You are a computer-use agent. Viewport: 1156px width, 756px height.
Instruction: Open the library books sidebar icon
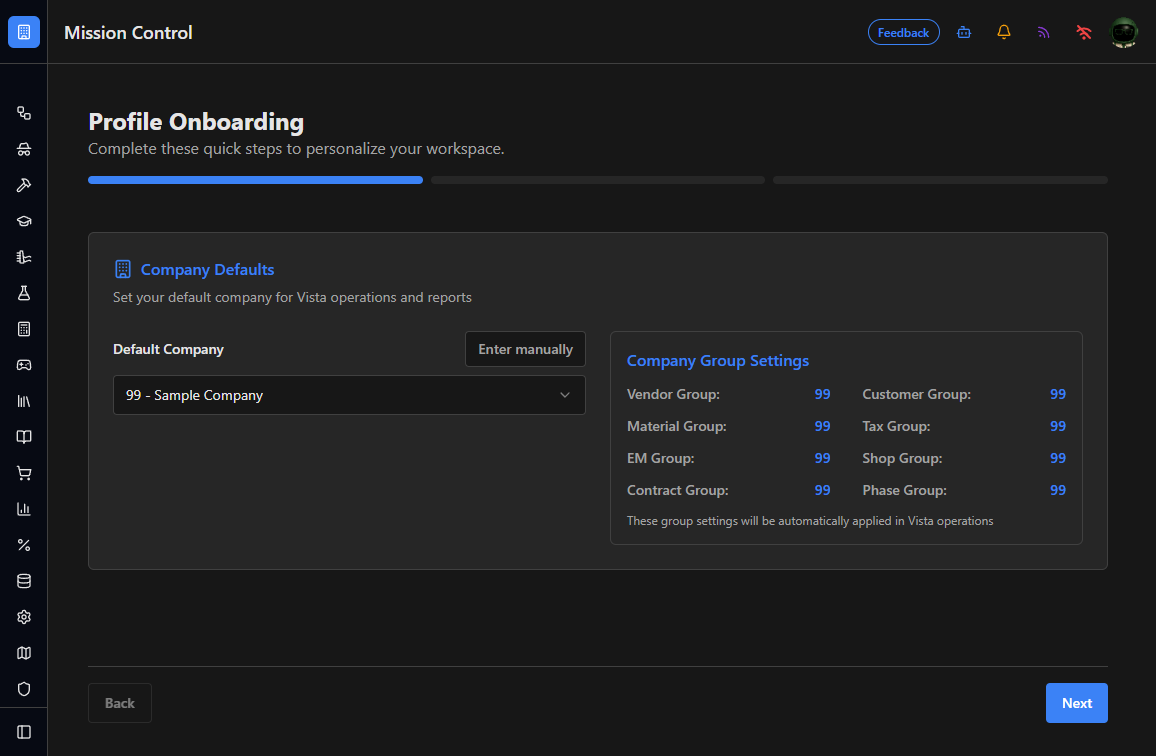24,401
